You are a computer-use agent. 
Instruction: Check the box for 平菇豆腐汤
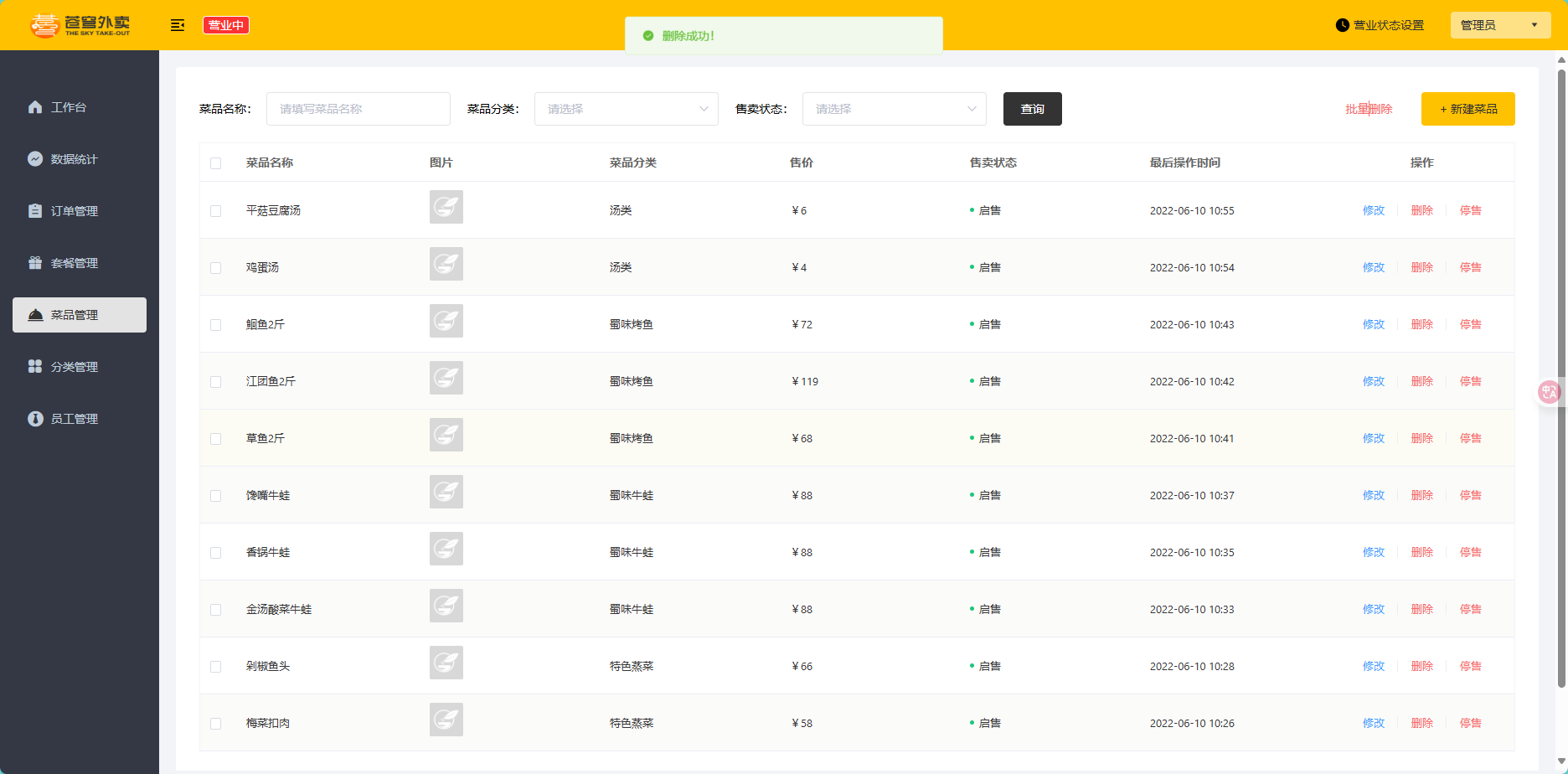pos(216,211)
